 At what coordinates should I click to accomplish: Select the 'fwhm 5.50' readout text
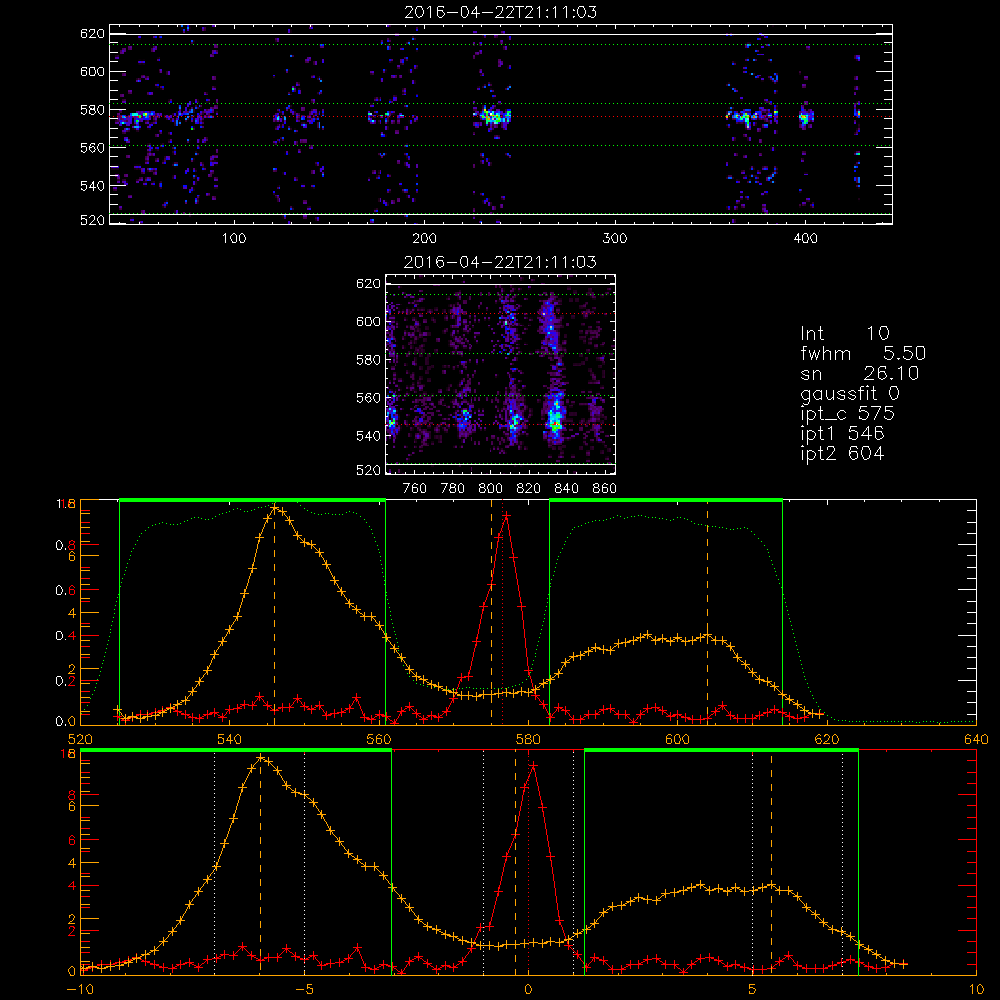click(x=863, y=353)
